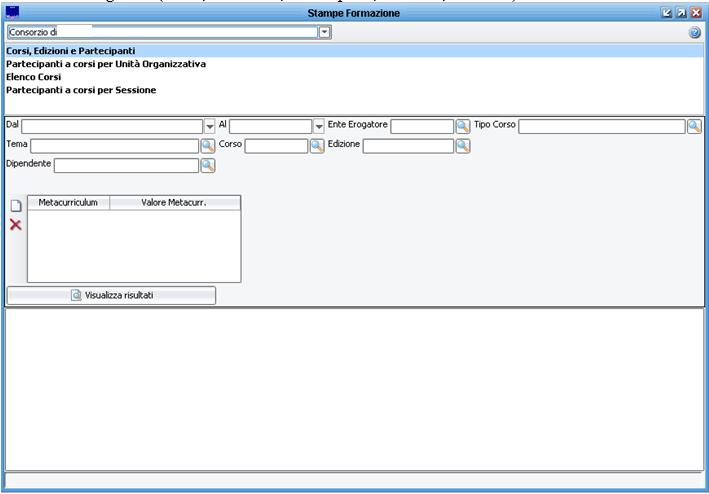
Task: Click the Metacurriculum column header
Action: pyautogui.click(x=68, y=202)
